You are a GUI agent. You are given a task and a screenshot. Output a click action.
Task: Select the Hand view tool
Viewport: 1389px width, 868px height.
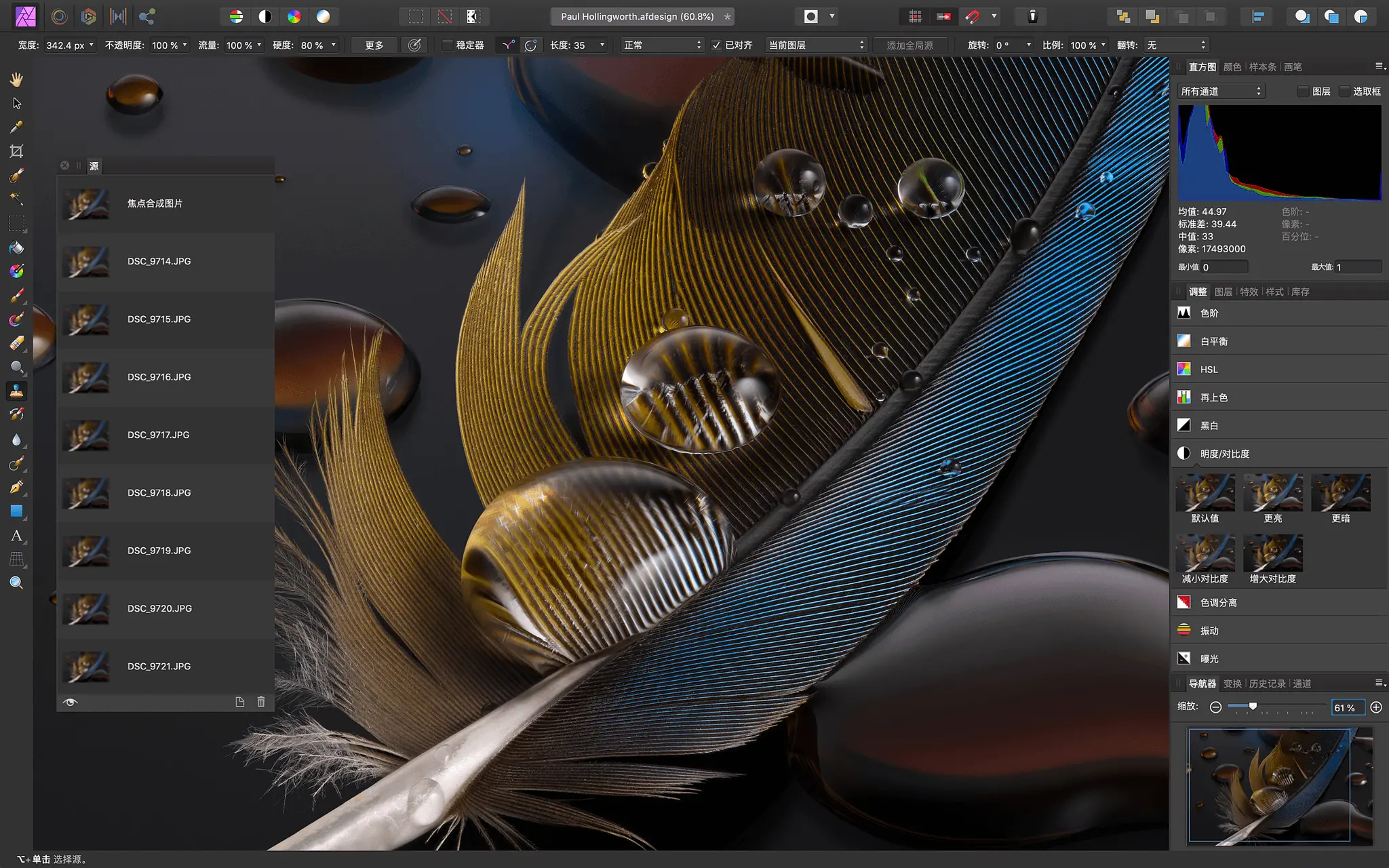[x=16, y=79]
